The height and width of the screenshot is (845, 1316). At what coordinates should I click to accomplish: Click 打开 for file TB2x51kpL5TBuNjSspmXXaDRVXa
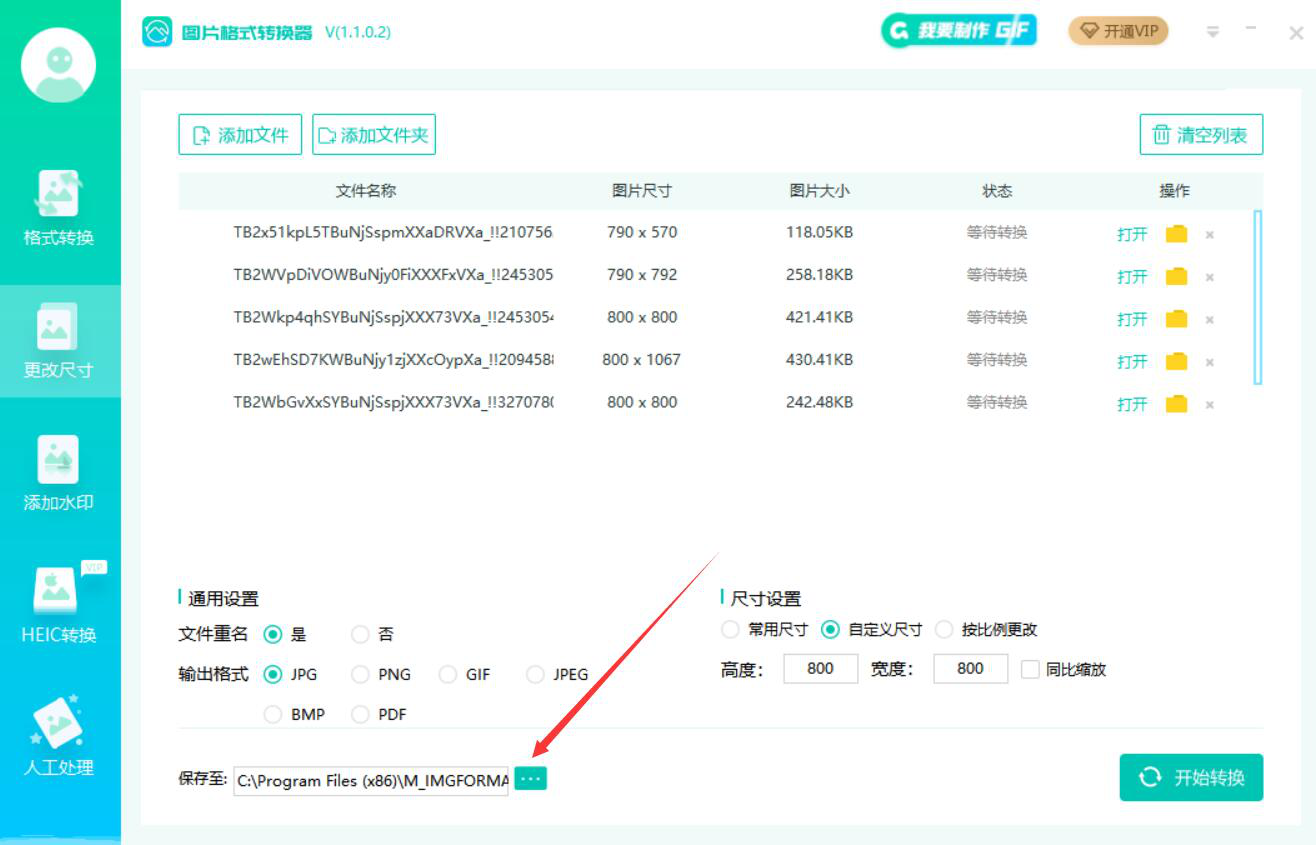[1132, 235]
